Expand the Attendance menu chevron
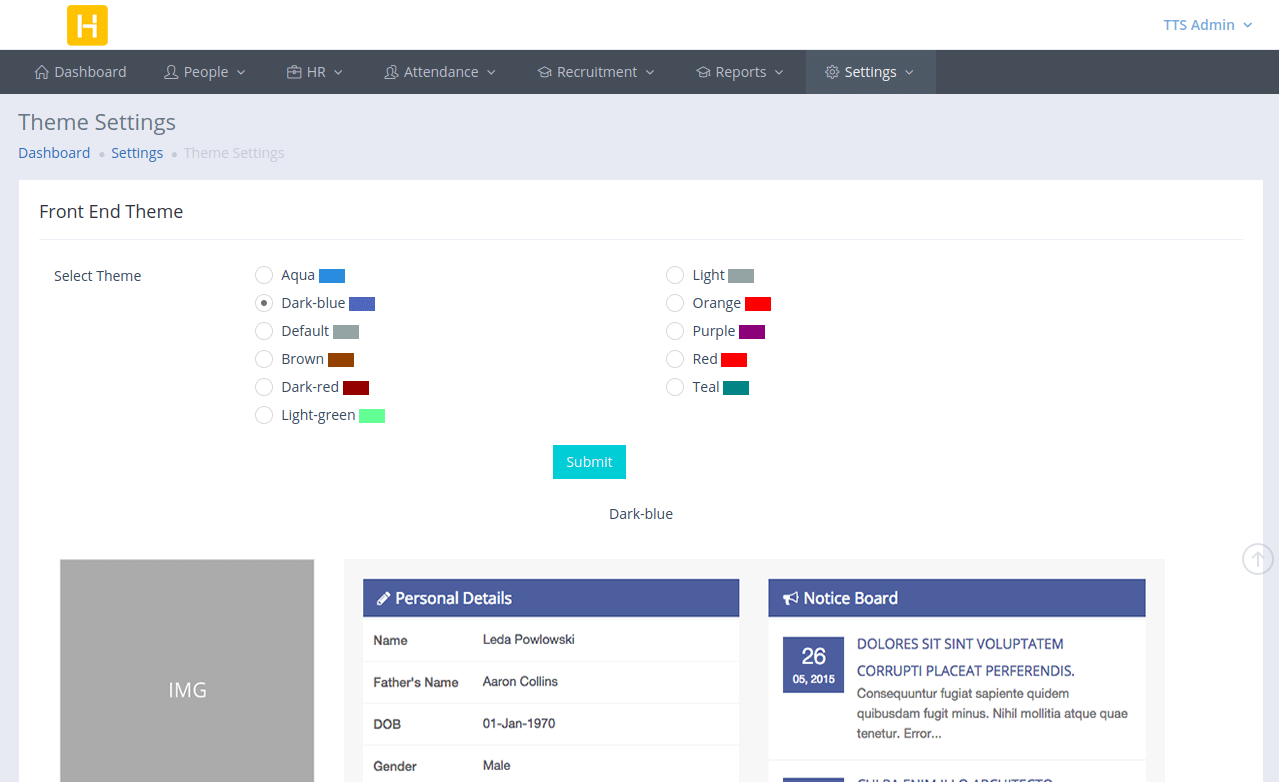Screen dimensions: 1279x782 pos(491,72)
